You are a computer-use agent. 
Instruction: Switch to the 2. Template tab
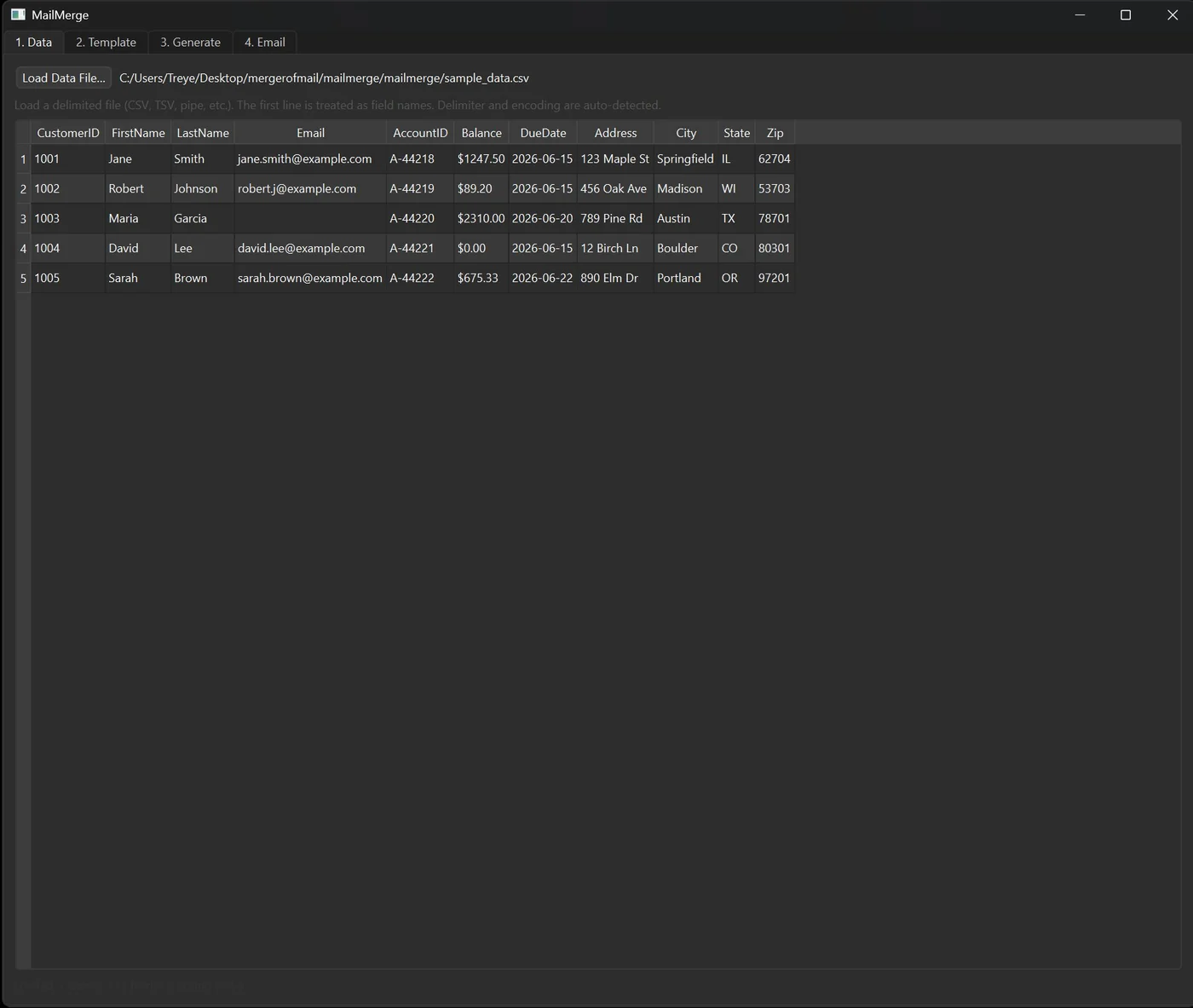[106, 42]
